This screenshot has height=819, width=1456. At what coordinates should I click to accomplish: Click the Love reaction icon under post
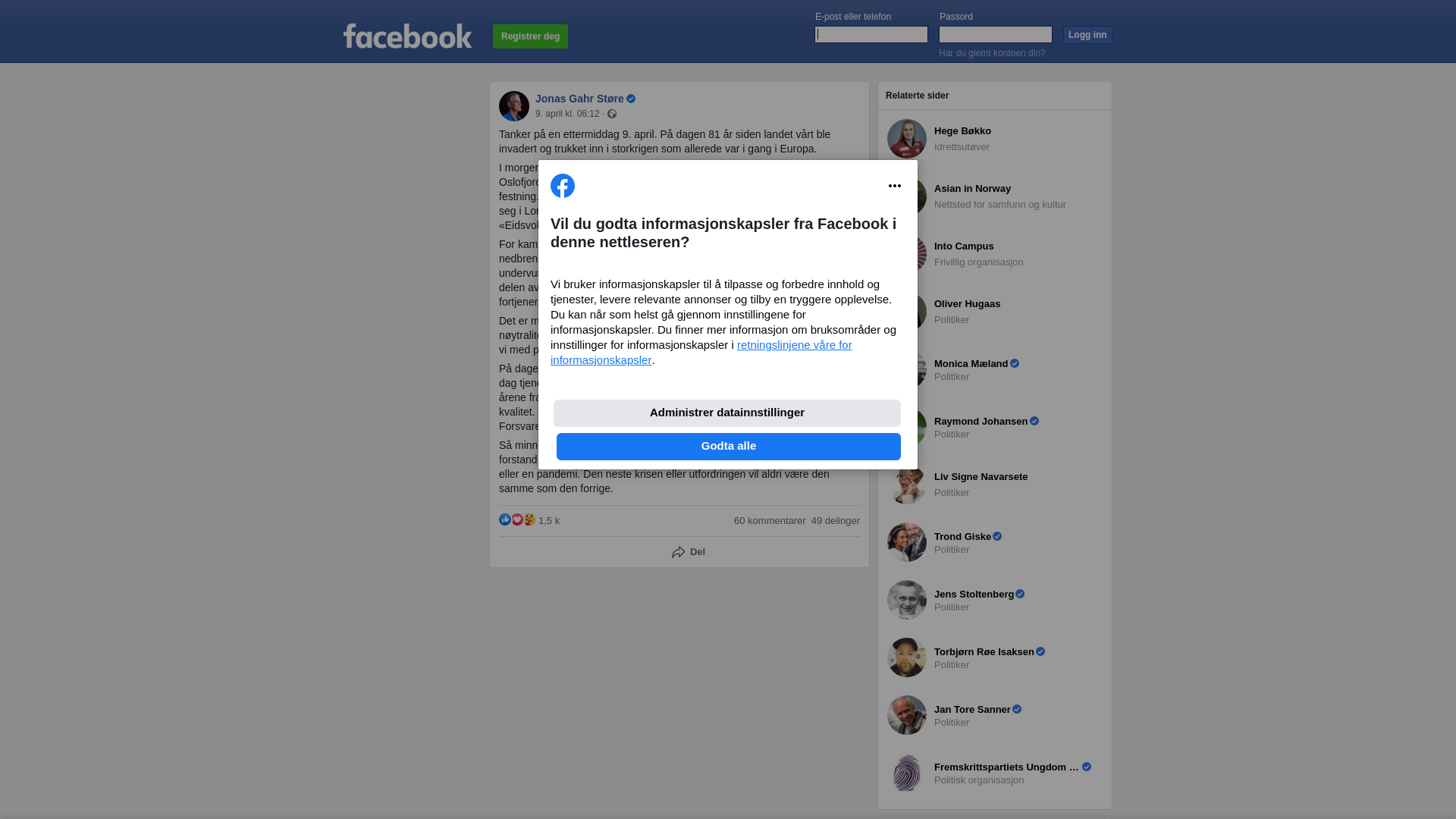517,519
